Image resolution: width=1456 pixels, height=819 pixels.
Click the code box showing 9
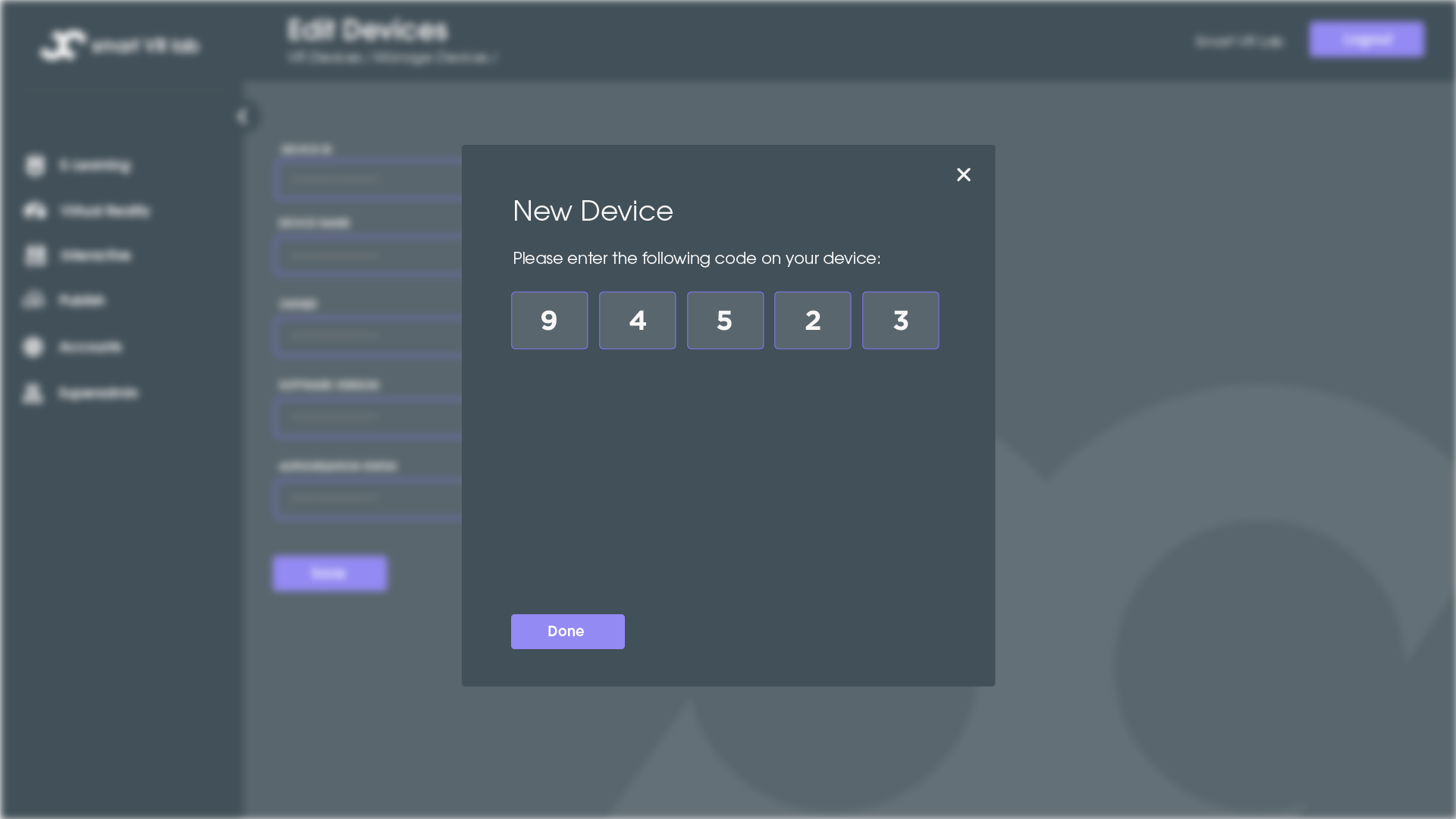click(549, 321)
